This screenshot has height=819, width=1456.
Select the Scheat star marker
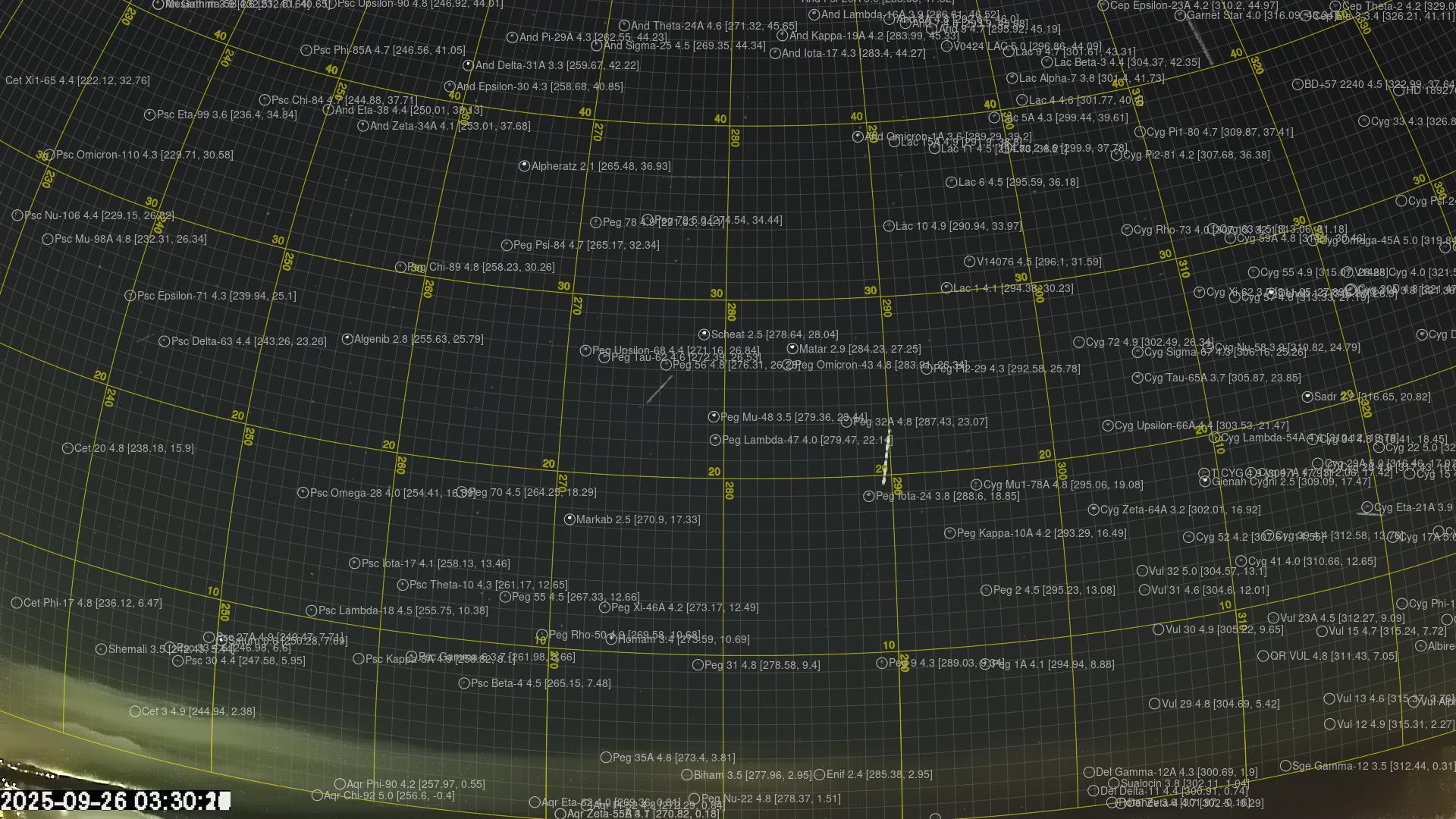coord(704,334)
